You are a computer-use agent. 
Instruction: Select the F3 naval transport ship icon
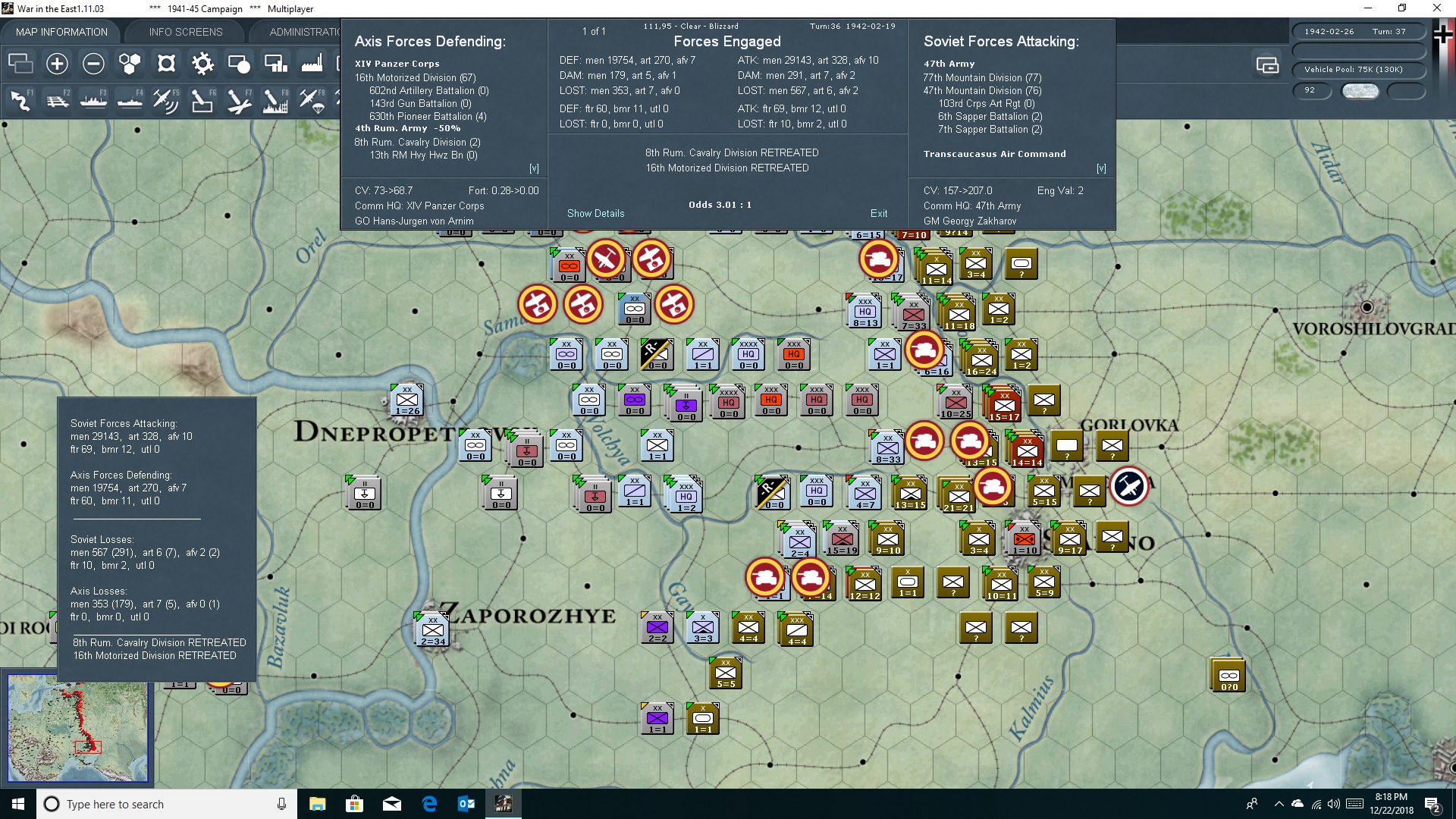point(93,101)
